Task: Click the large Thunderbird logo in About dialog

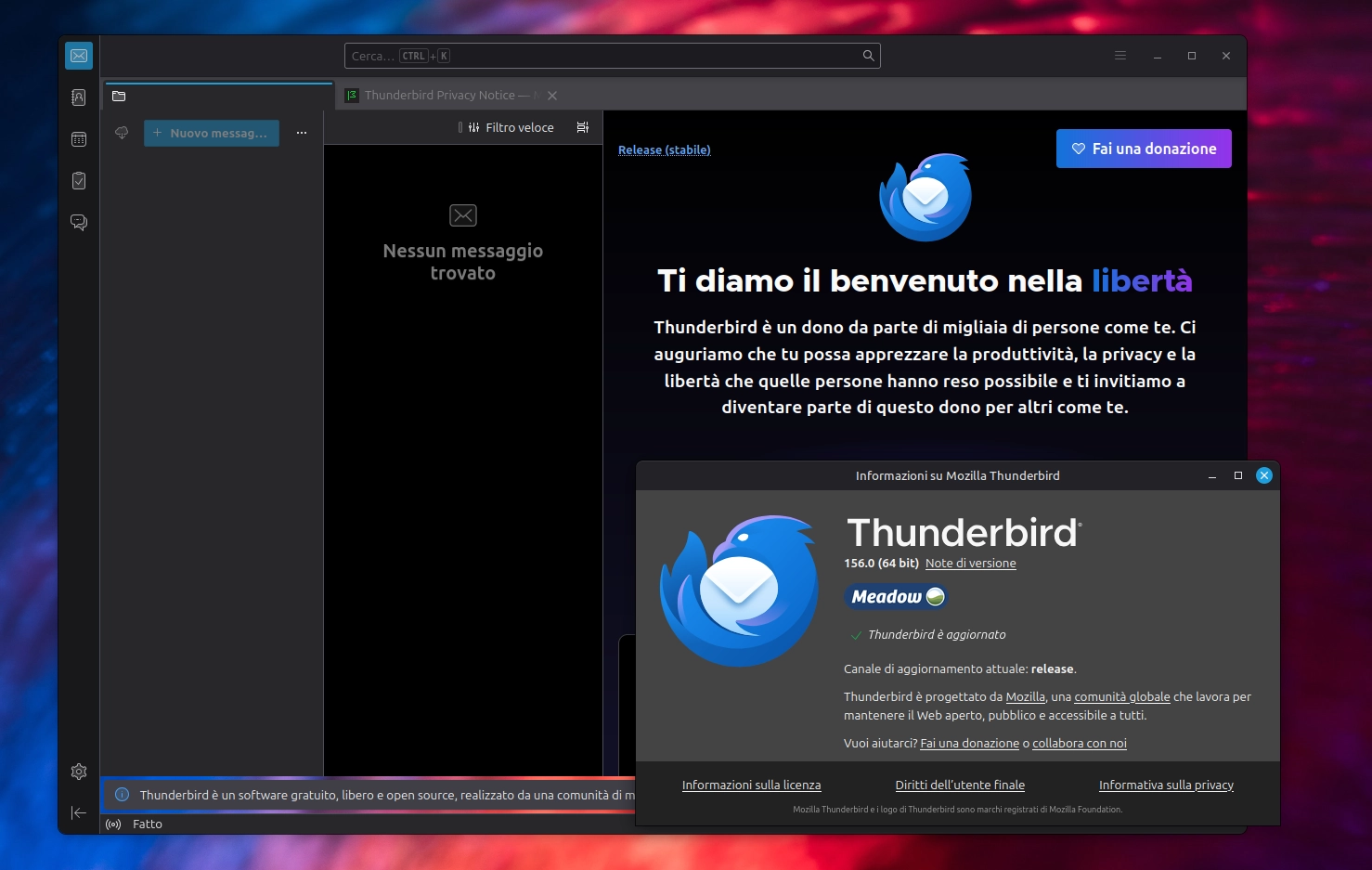Action: [x=739, y=591]
